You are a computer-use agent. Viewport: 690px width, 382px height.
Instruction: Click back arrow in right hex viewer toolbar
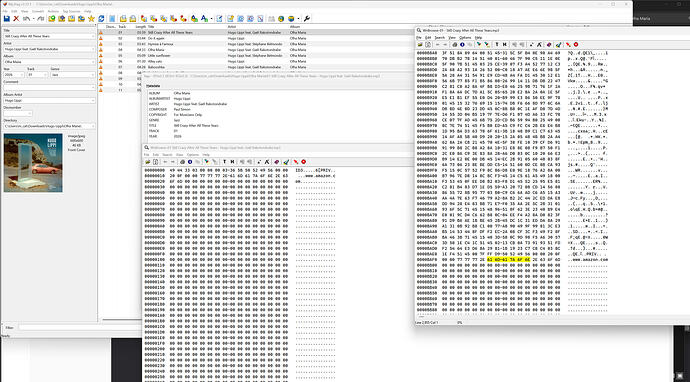click(437, 44)
